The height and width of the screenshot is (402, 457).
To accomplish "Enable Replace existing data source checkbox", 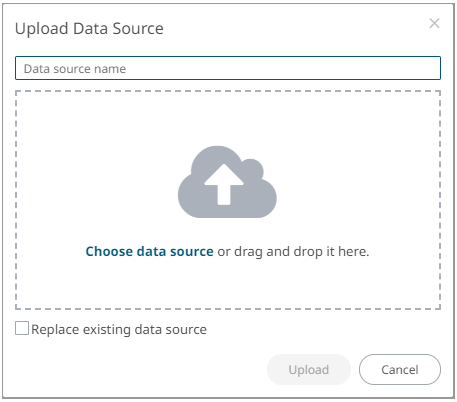I will 22,328.
